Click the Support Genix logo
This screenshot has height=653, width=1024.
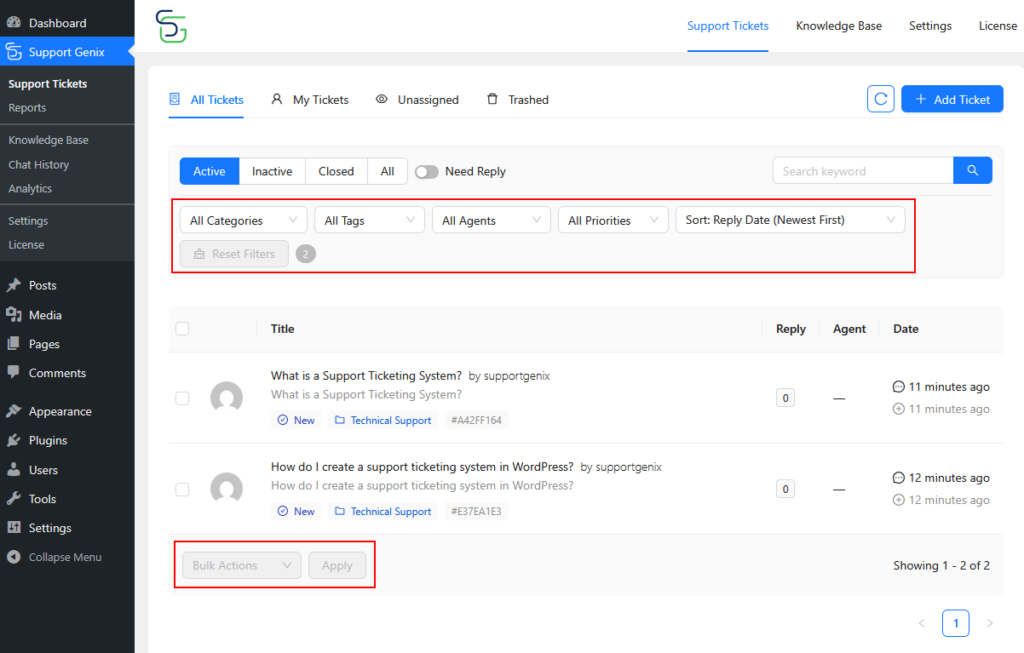(x=171, y=26)
